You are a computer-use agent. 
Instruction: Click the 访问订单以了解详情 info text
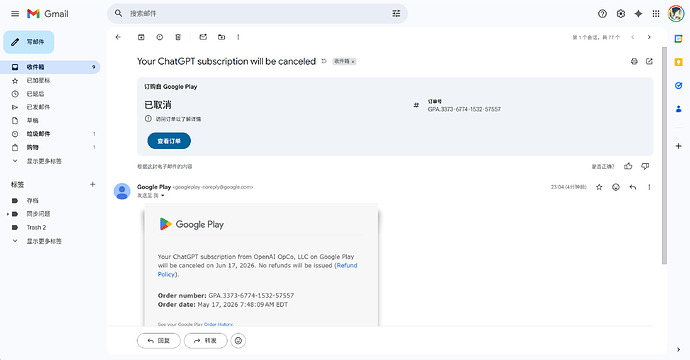pyautogui.click(x=178, y=119)
